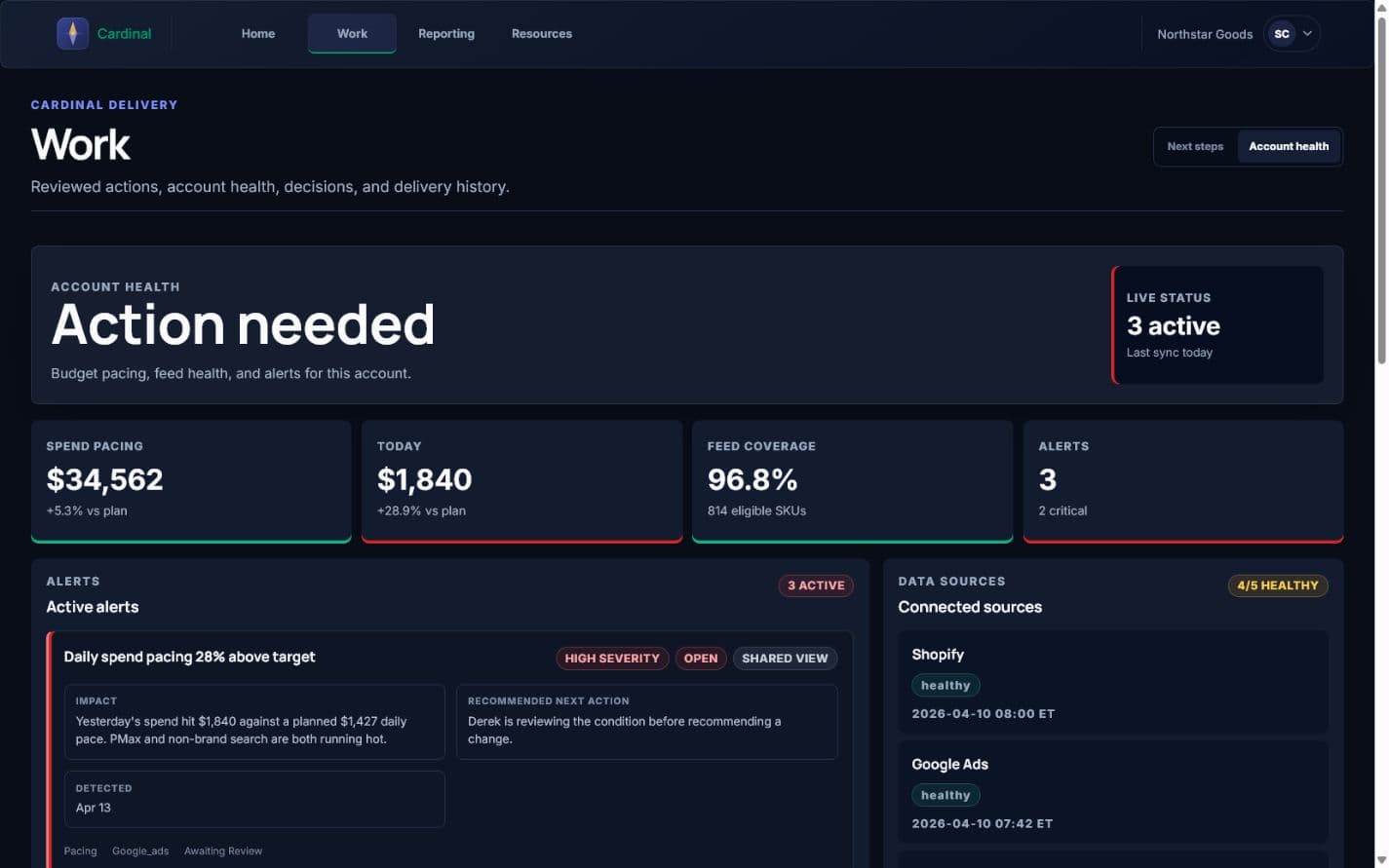Screen dimensions: 1389x868
Task: Click the SC user avatar
Action: tap(1282, 34)
